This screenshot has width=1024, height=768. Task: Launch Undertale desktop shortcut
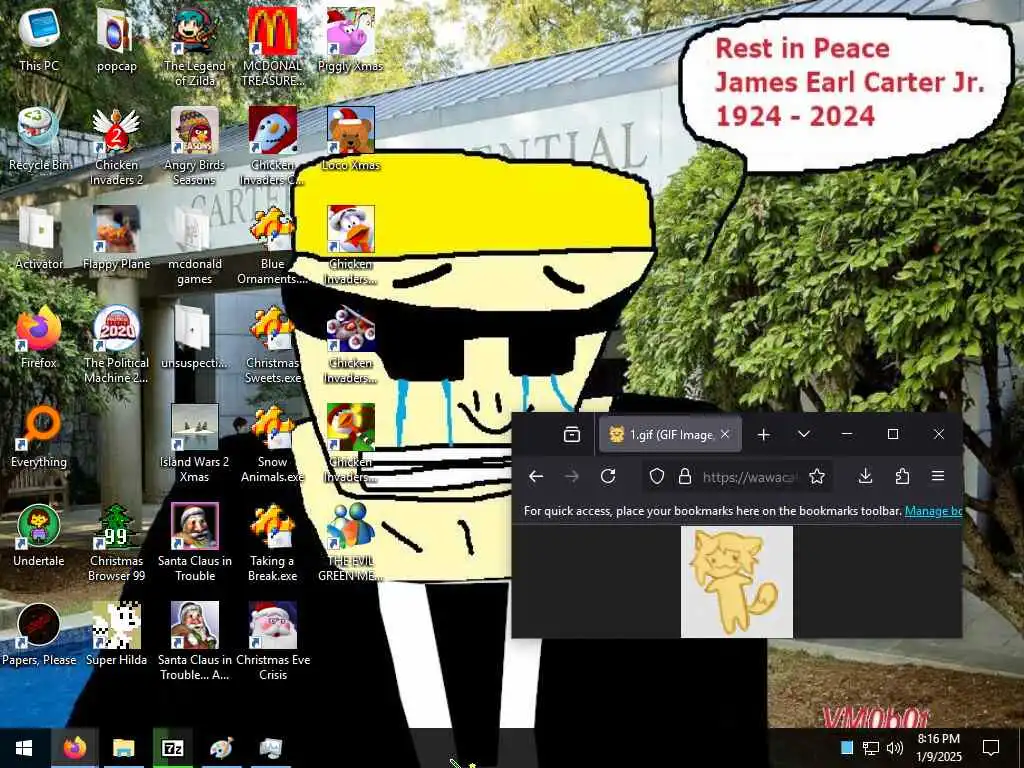coord(39,534)
